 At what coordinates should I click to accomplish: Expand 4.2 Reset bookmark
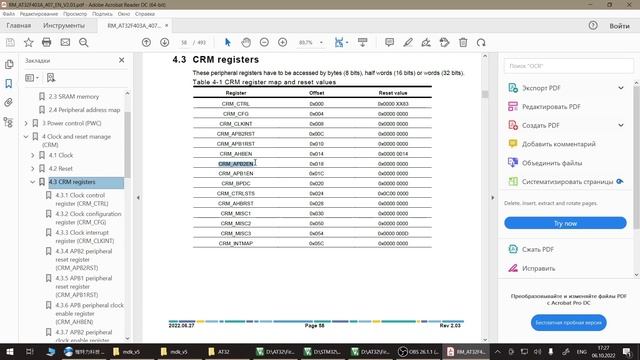(x=33, y=169)
